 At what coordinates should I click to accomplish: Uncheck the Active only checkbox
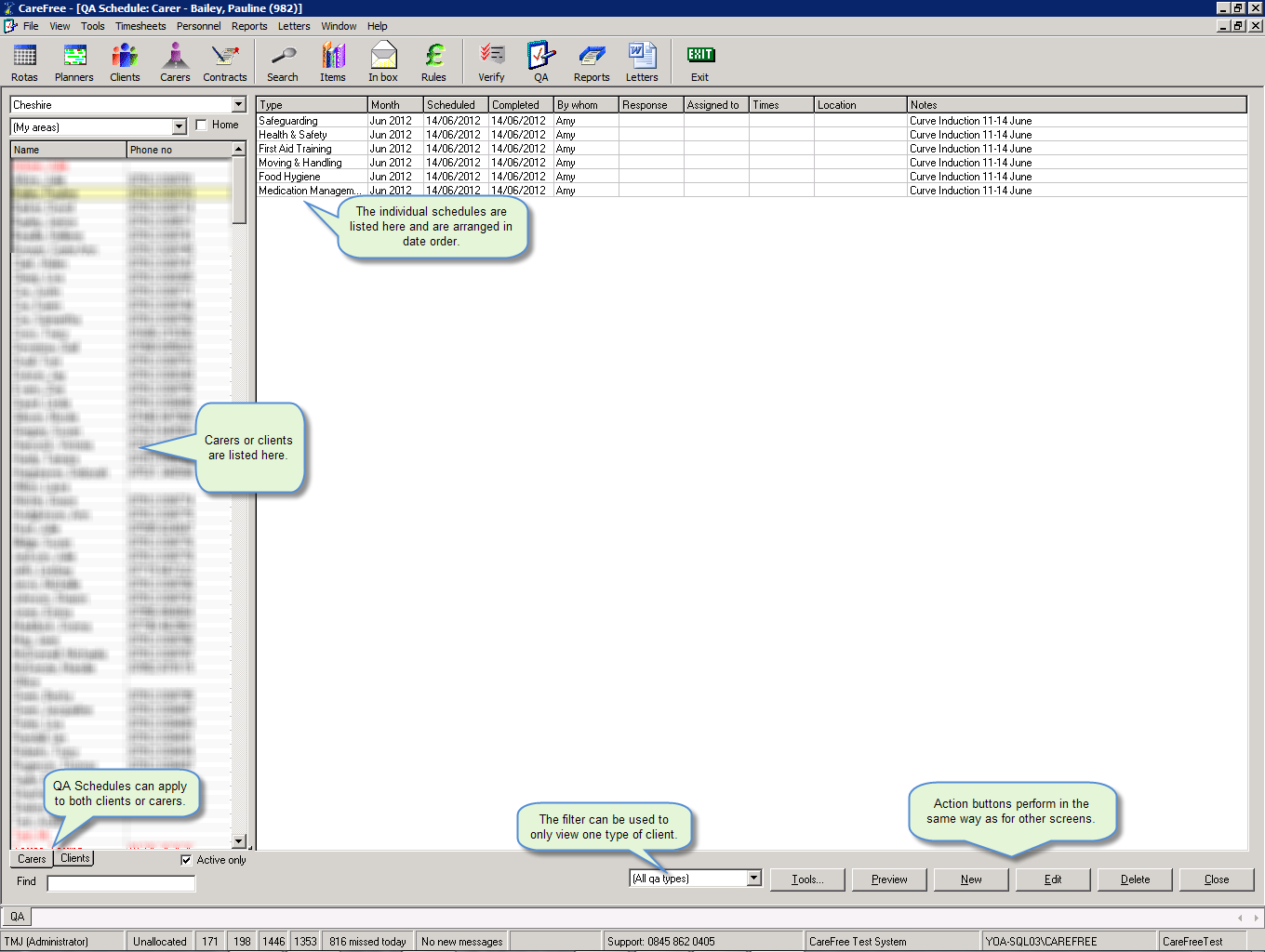click(x=186, y=860)
